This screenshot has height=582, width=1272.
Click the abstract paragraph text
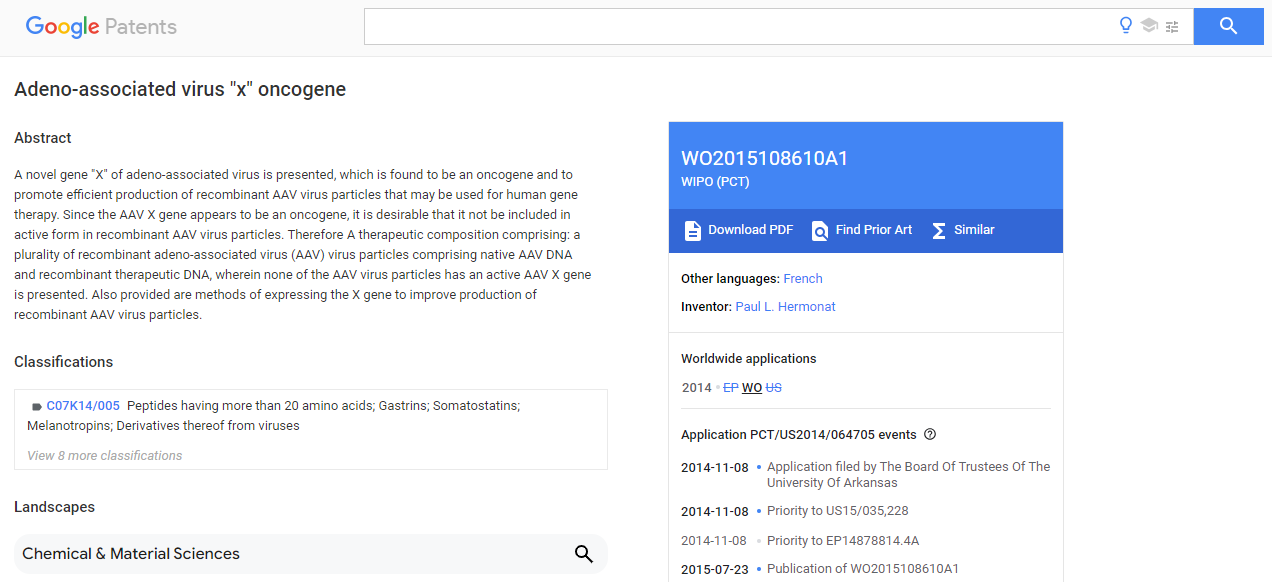(x=303, y=245)
